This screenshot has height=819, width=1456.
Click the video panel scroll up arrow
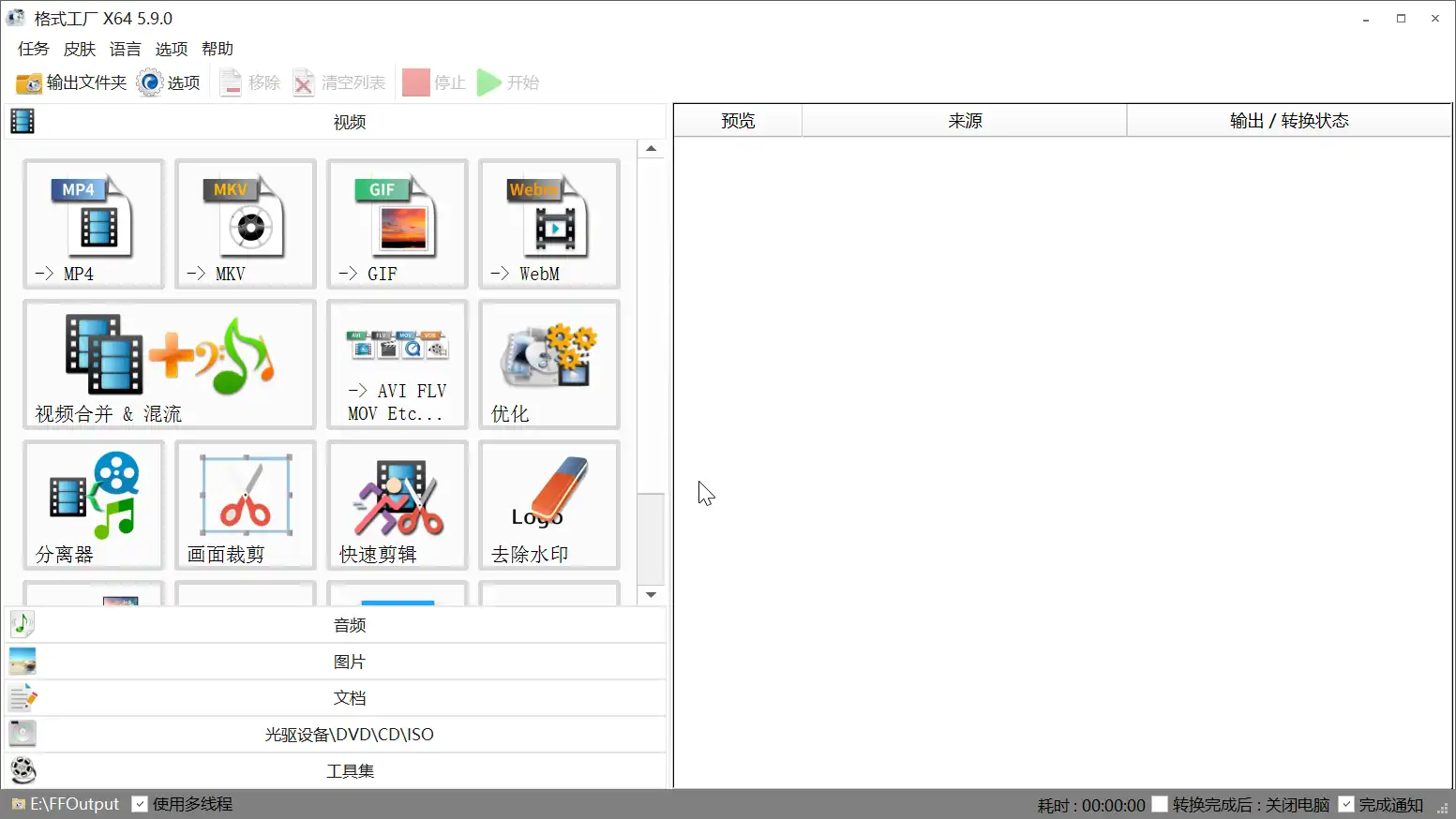tap(651, 149)
